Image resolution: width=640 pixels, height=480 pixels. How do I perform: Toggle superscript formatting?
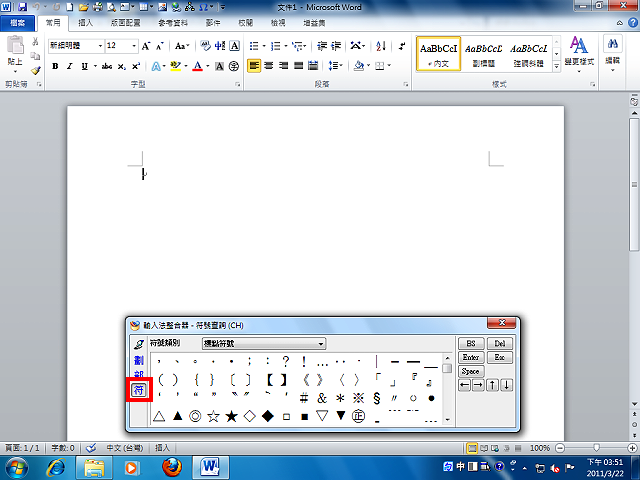[x=136, y=66]
